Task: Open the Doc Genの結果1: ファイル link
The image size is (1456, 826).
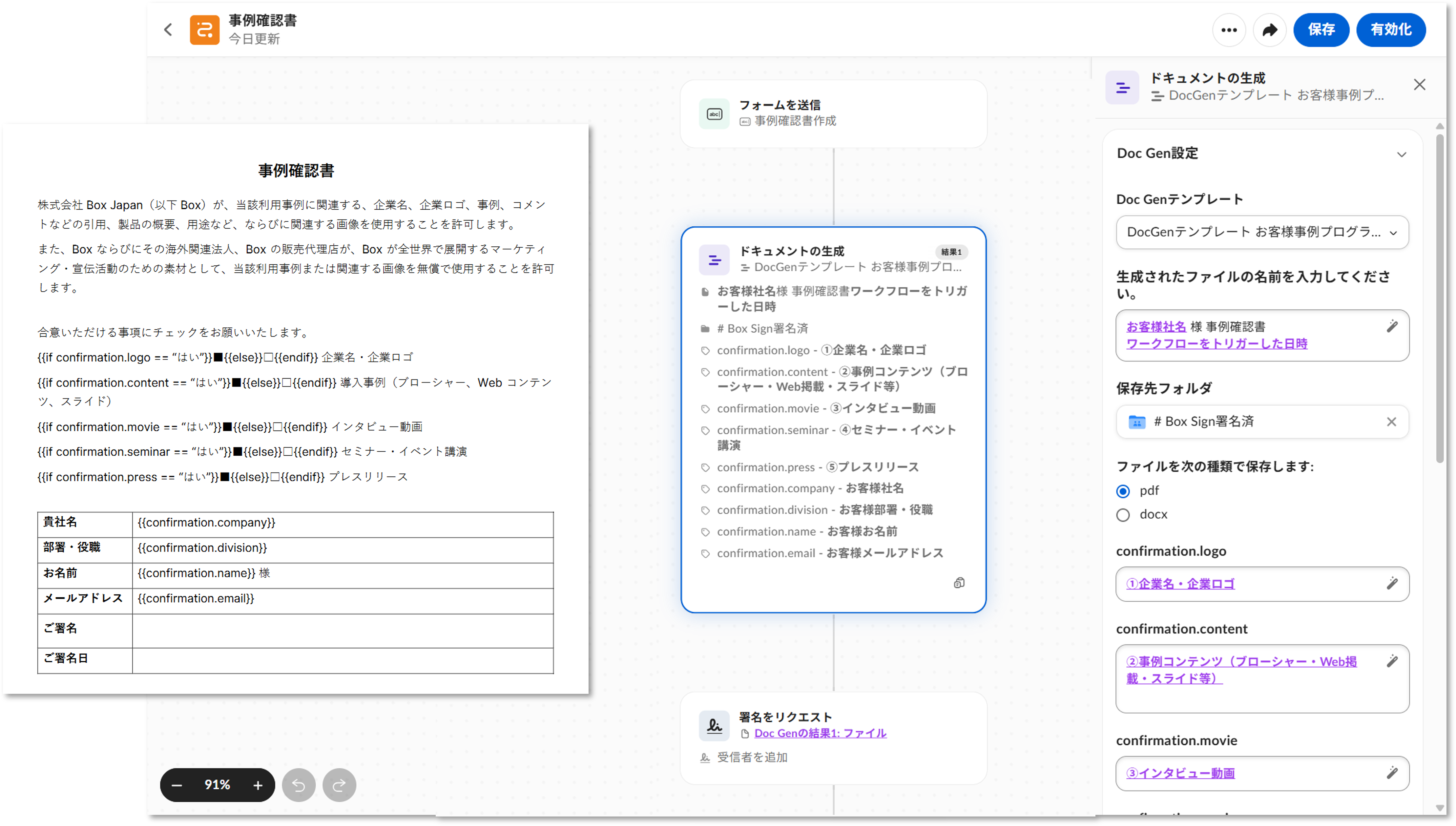Action: 820,733
